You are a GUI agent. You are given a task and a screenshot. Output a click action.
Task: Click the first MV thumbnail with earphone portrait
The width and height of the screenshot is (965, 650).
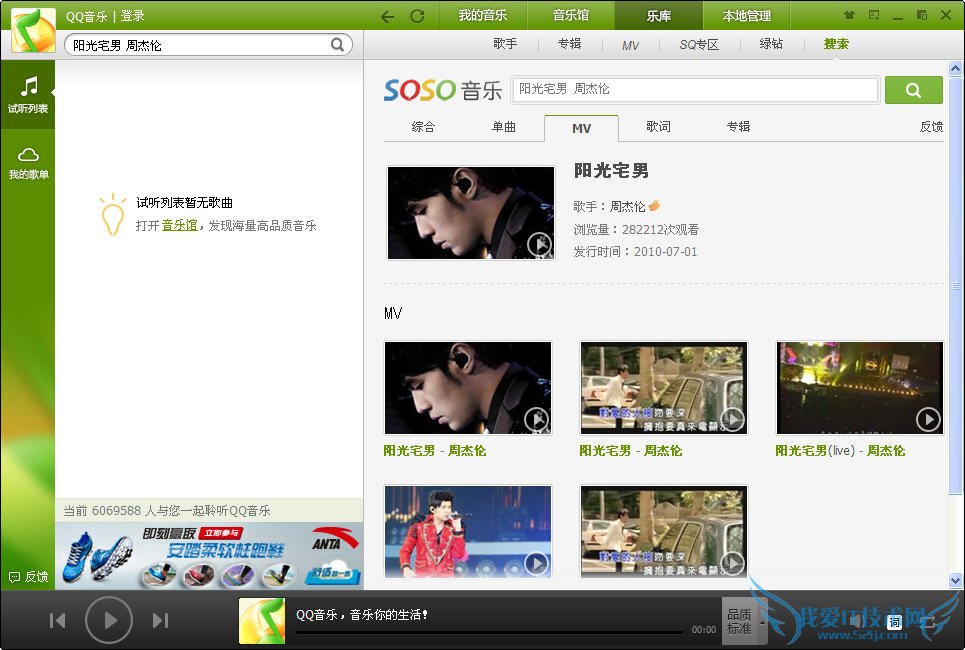tap(468, 388)
